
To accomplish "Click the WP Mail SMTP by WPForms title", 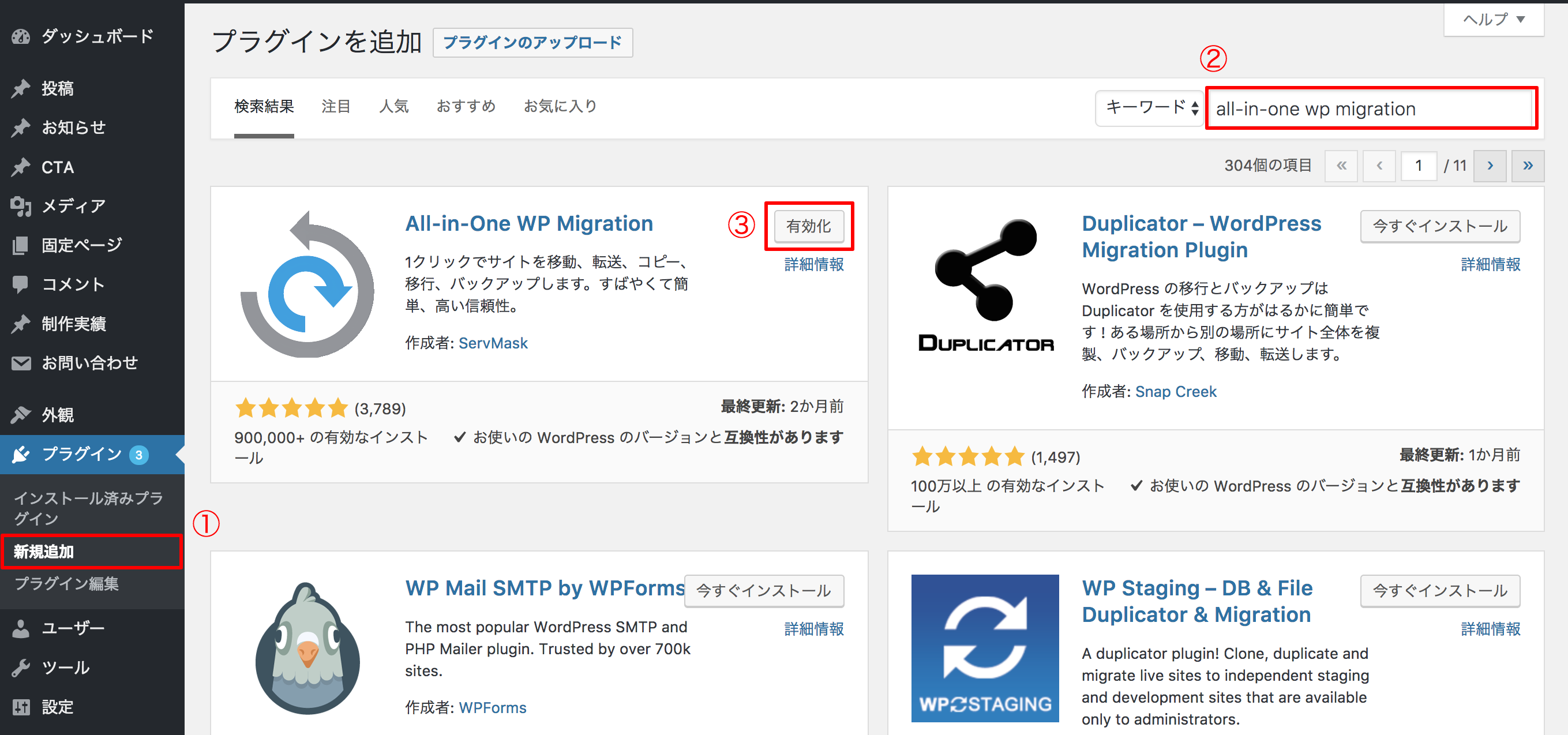I will (545, 588).
